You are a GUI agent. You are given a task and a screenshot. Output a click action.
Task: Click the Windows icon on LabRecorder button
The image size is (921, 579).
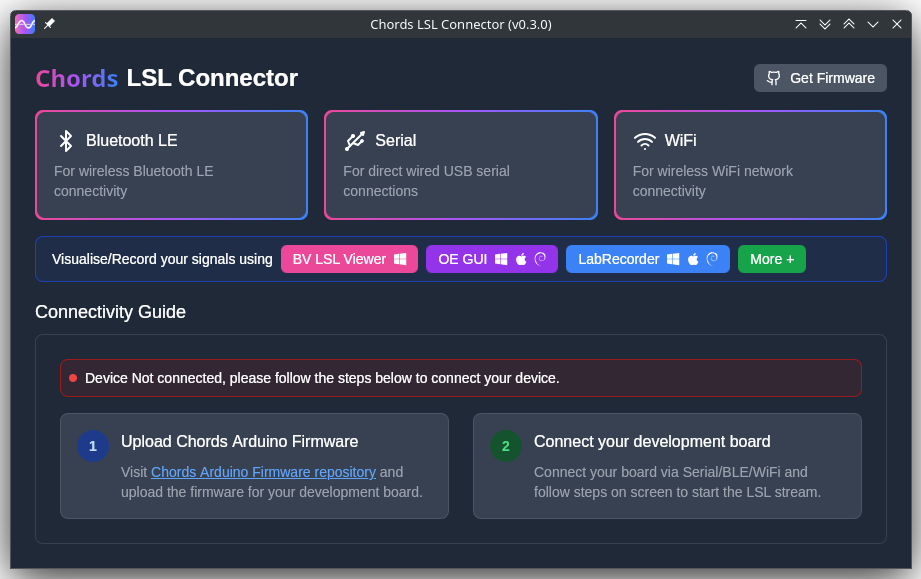click(675, 259)
